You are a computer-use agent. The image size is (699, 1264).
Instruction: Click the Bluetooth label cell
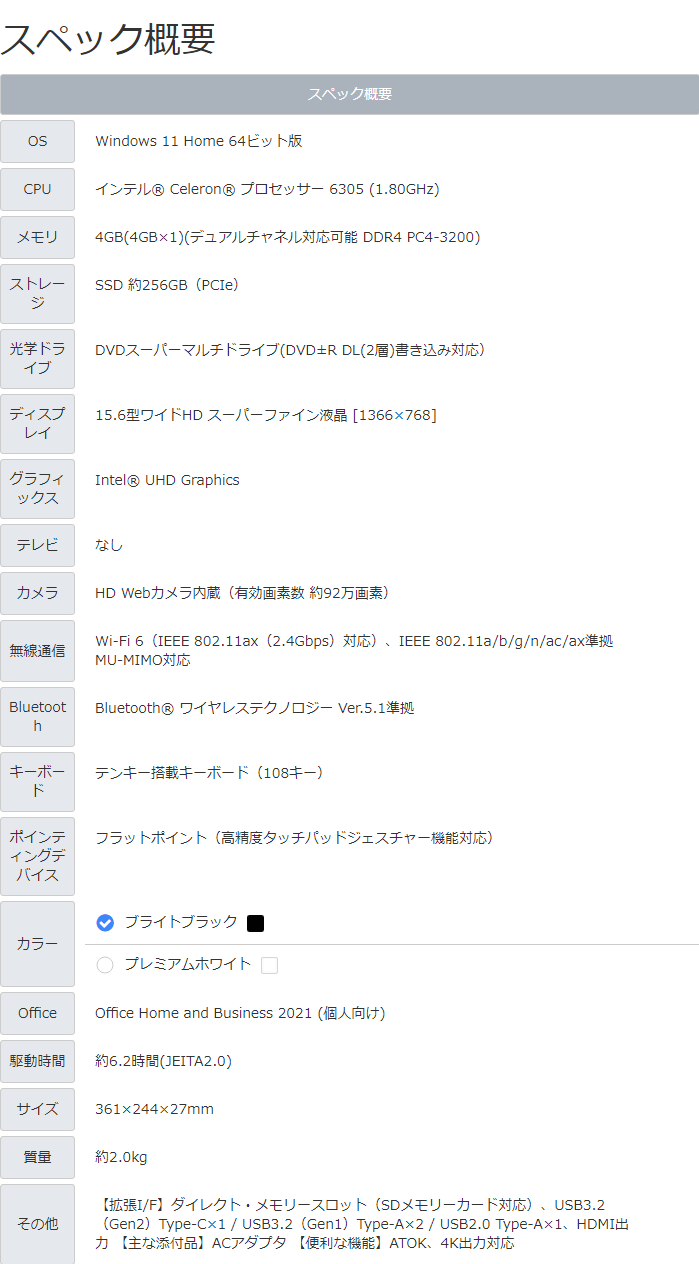[37, 717]
